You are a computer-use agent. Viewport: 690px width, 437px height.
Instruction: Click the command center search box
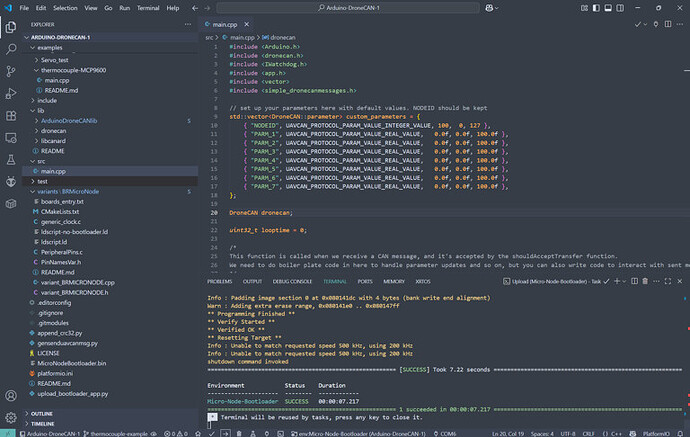tap(348, 8)
